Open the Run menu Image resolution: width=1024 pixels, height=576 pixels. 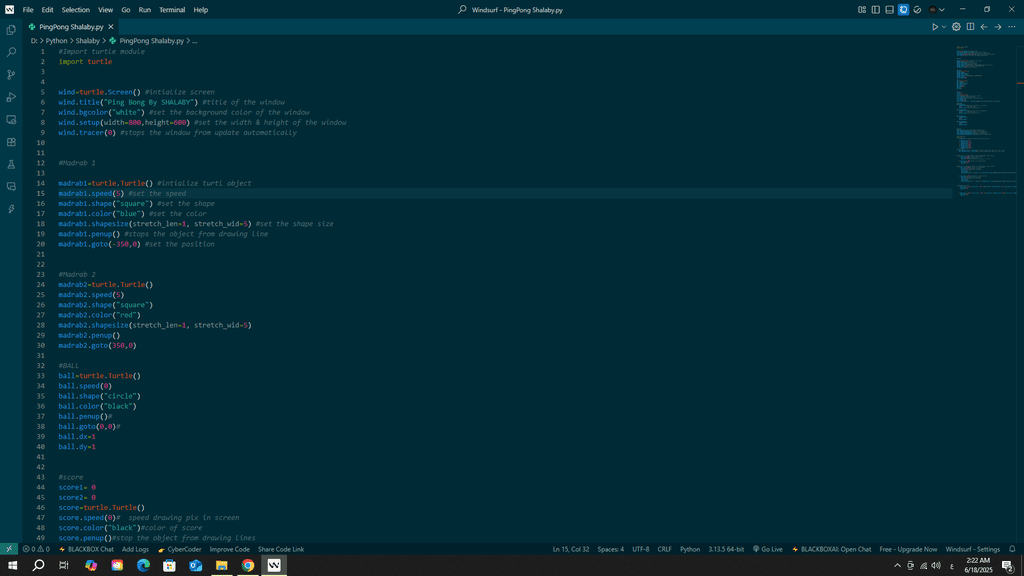point(144,10)
